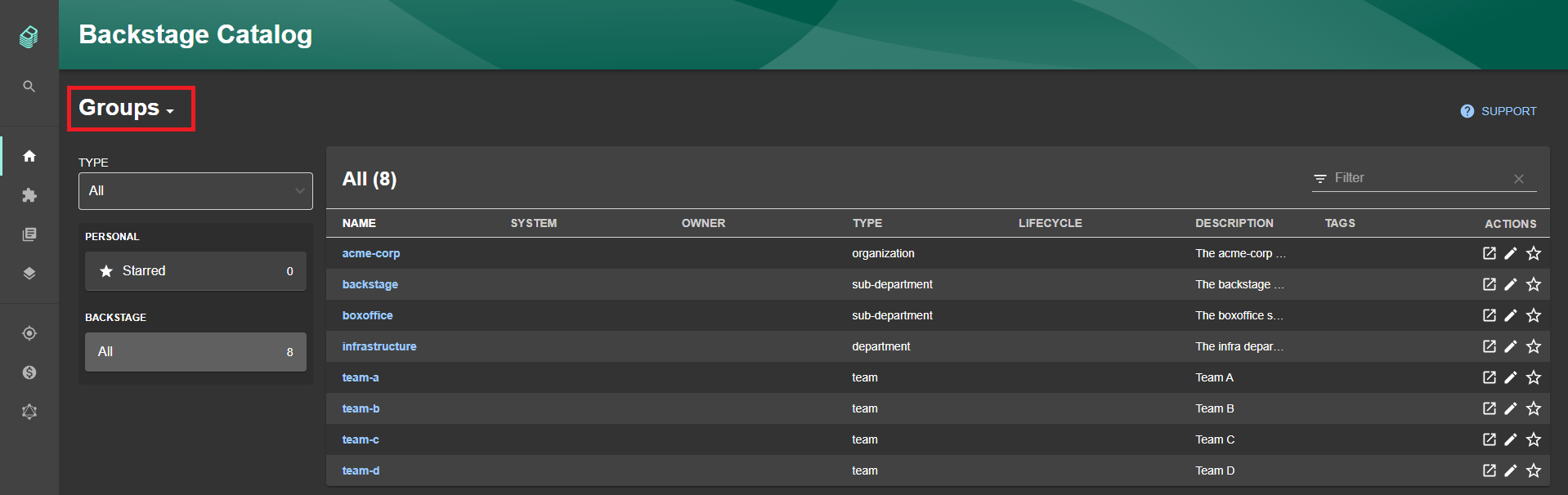Viewport: 1568px width, 495px height.
Task: Edit the acme-corp entity with pencil icon
Action: pyautogui.click(x=1511, y=253)
